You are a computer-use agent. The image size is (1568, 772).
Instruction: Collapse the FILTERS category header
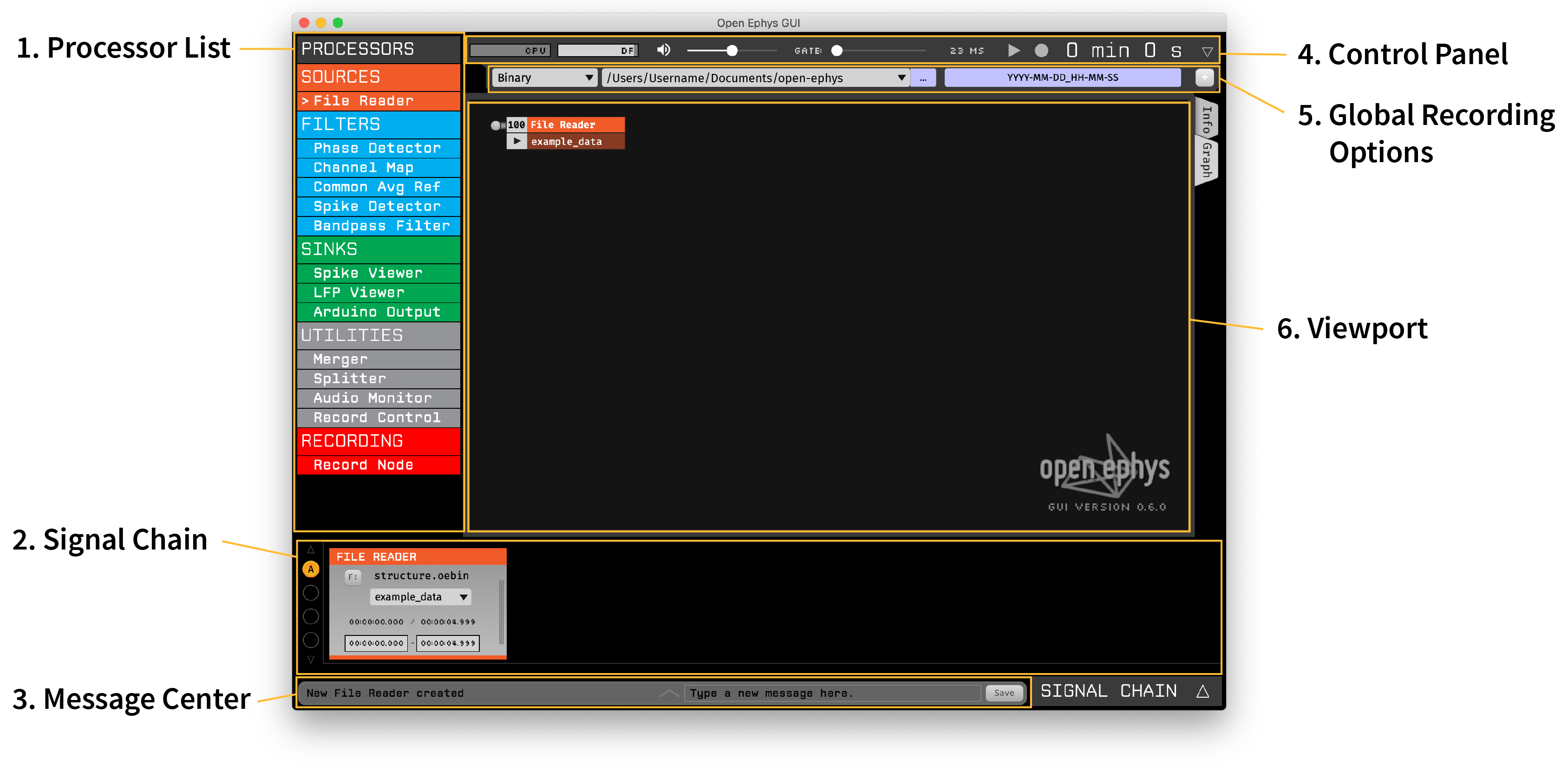[x=379, y=124]
